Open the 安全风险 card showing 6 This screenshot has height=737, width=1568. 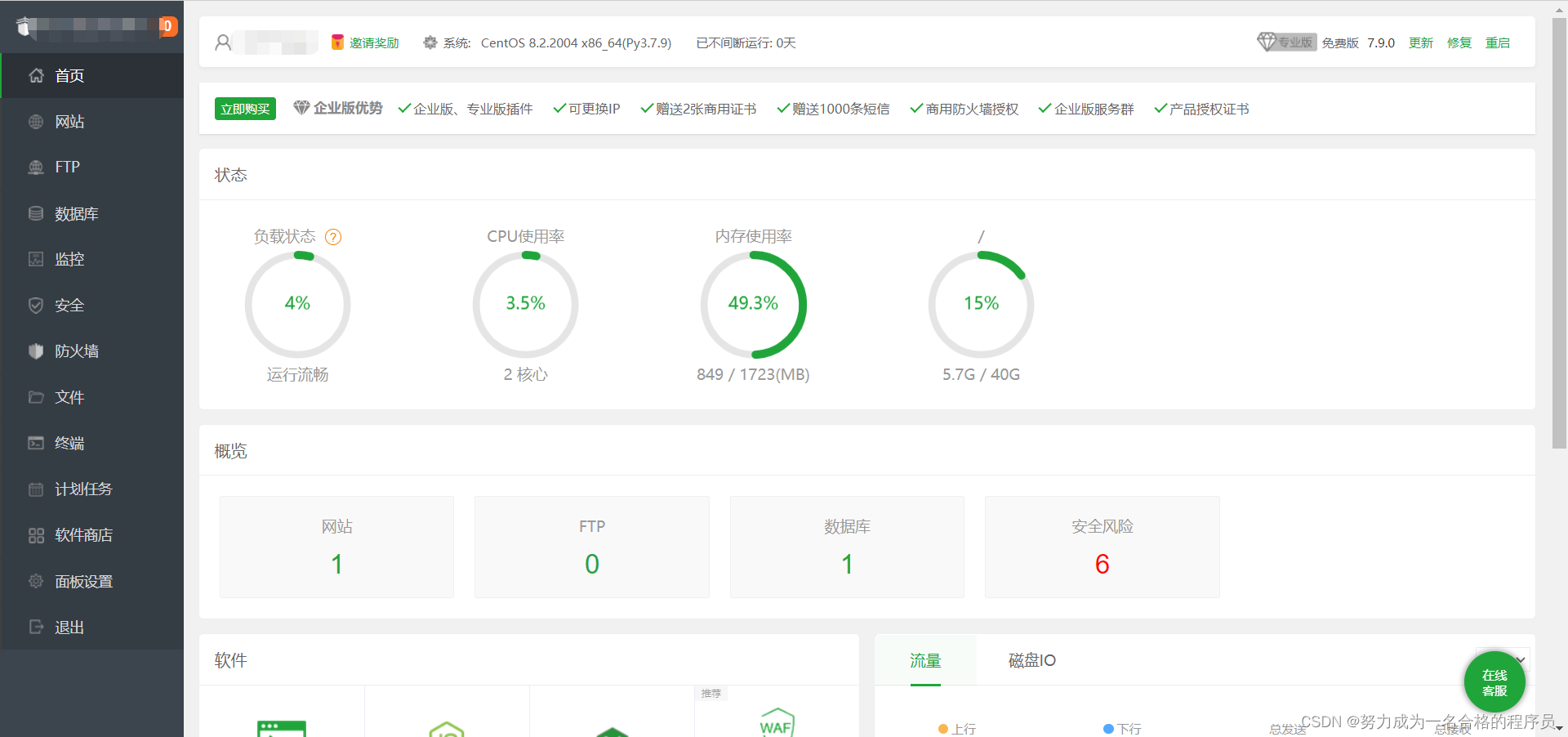coord(1102,547)
